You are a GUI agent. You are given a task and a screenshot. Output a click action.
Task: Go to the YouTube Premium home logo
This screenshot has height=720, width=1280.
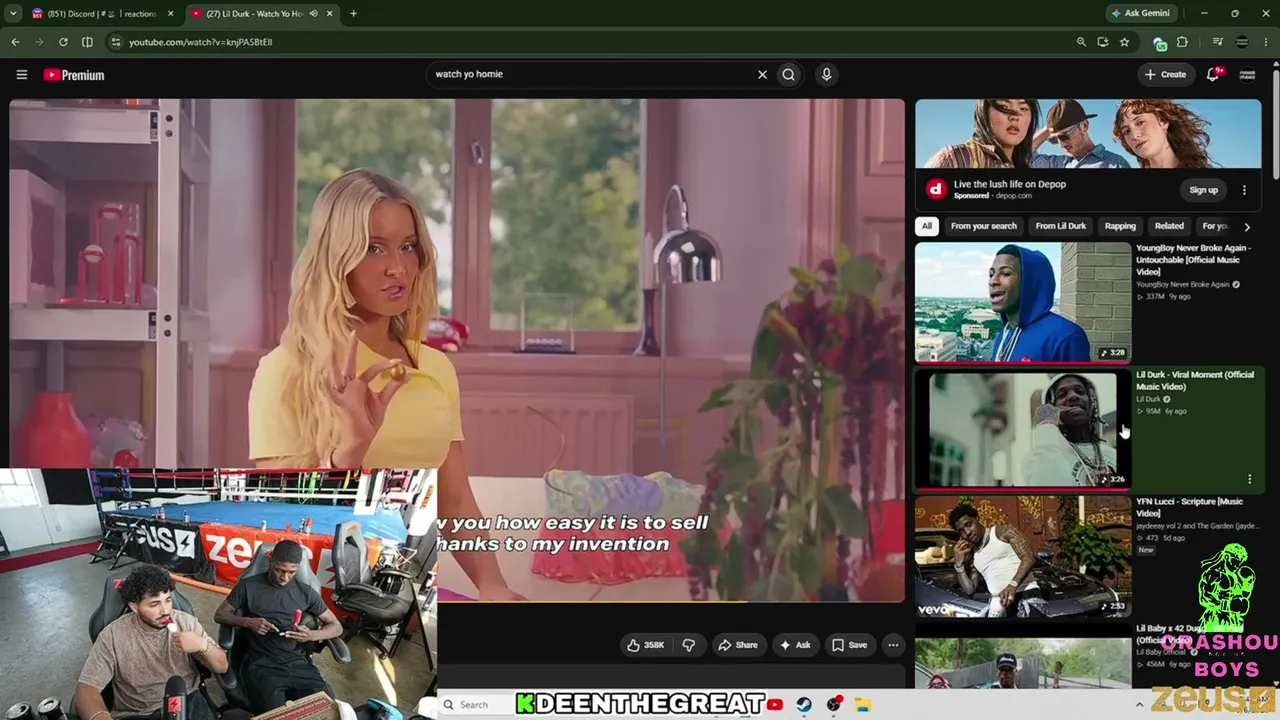click(x=74, y=75)
